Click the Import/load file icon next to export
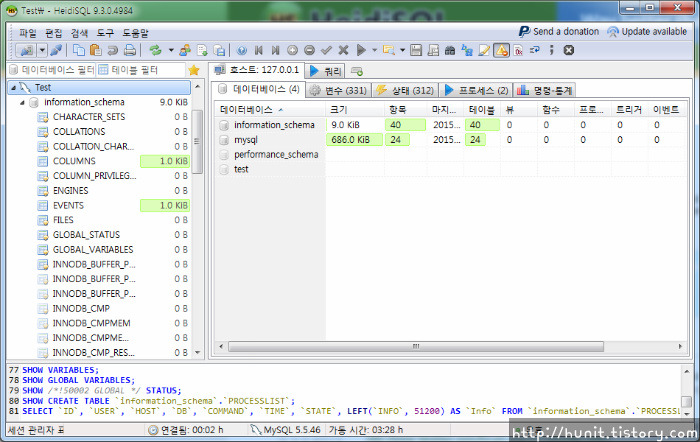 coord(219,50)
